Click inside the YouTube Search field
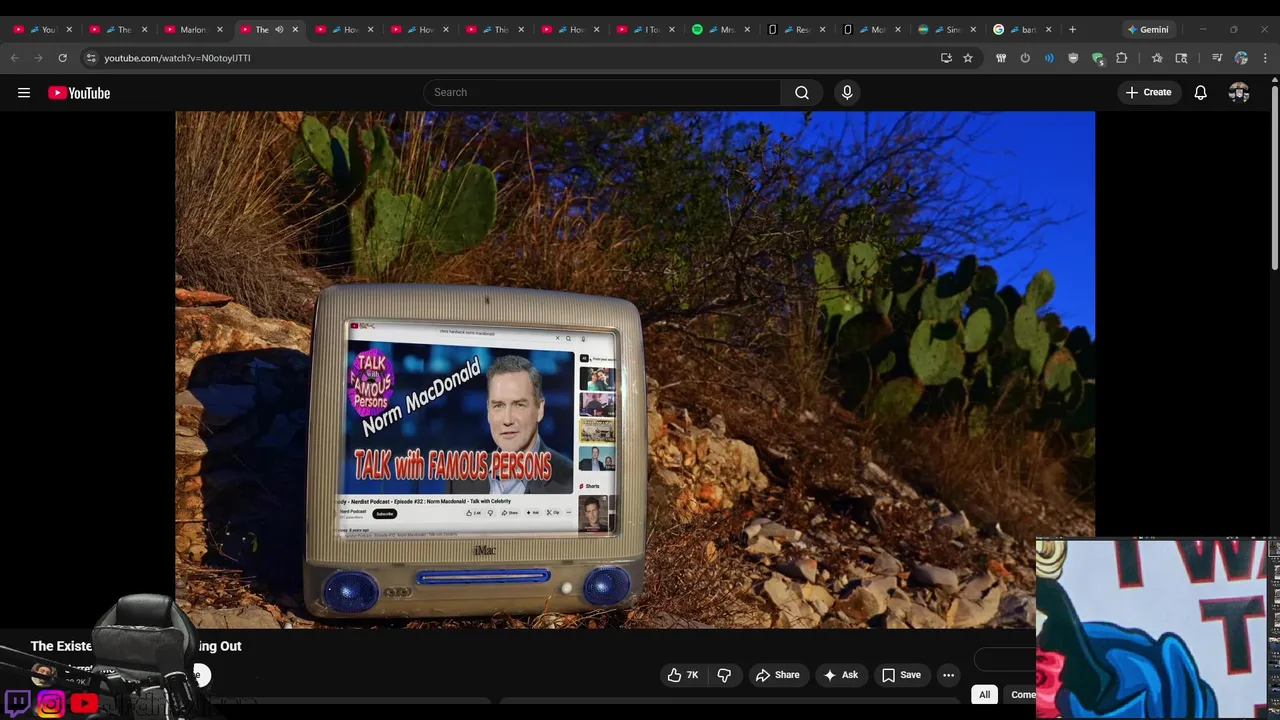 [602, 92]
